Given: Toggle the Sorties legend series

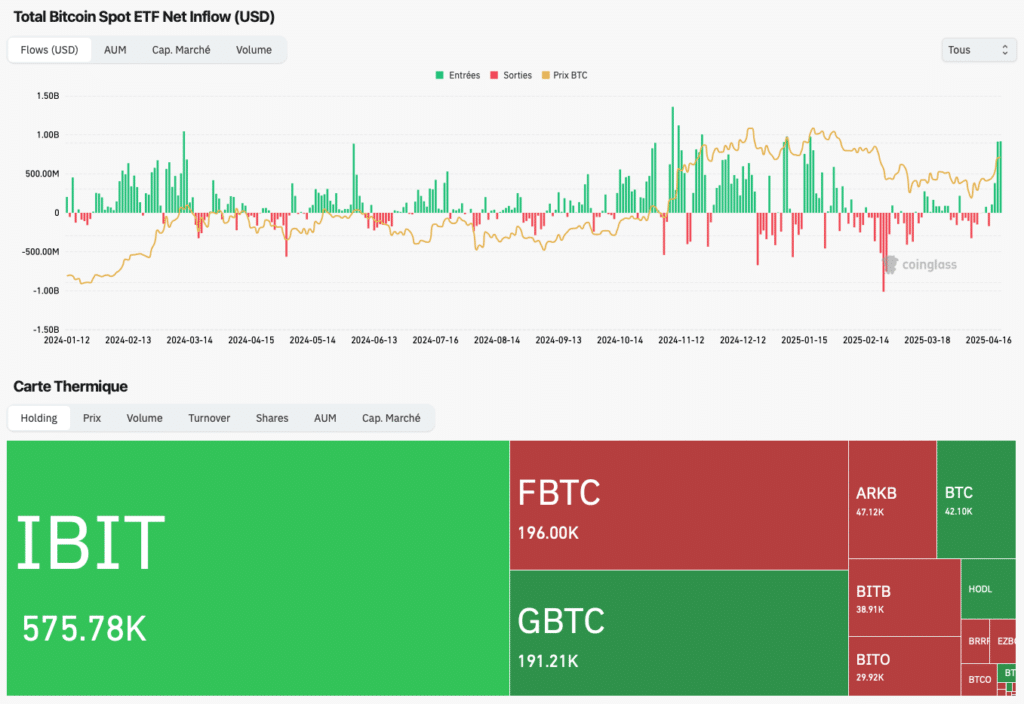Looking at the screenshot, I should [x=511, y=75].
